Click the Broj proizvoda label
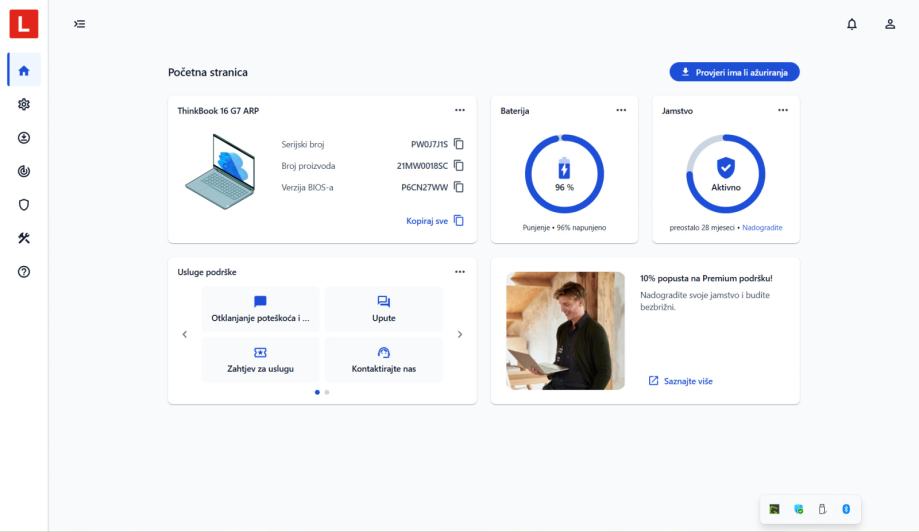919x532 pixels. (308, 166)
